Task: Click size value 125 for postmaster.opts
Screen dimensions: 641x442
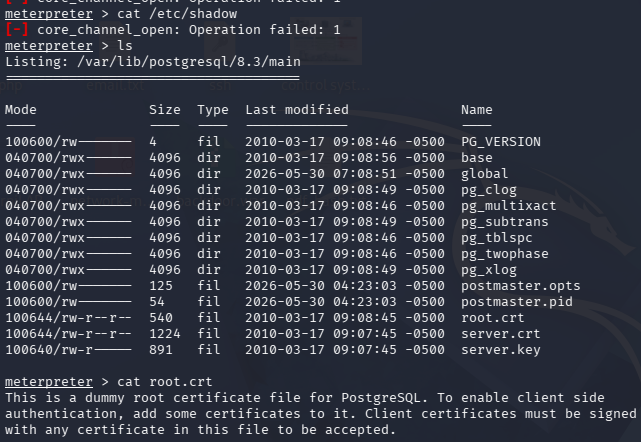Action: tap(161, 286)
